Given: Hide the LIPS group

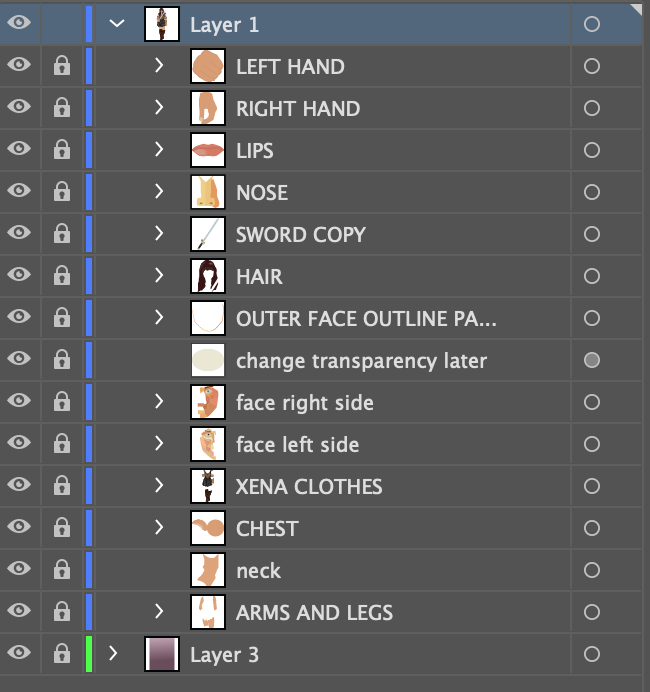Looking at the screenshot, I should coord(19,148).
